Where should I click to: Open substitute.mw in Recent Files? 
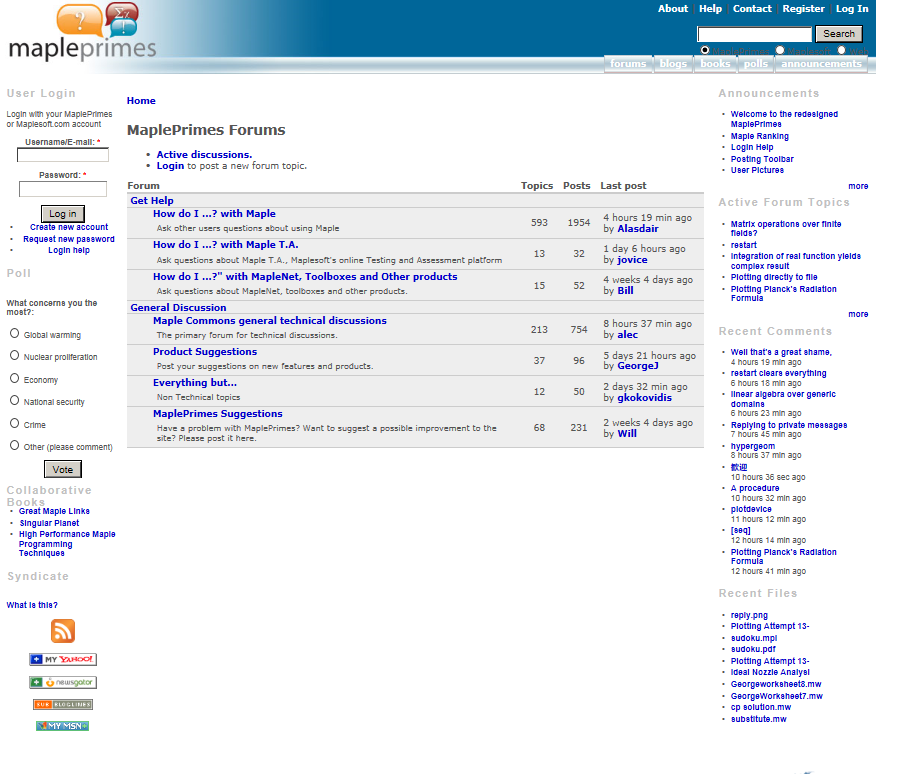coord(758,719)
